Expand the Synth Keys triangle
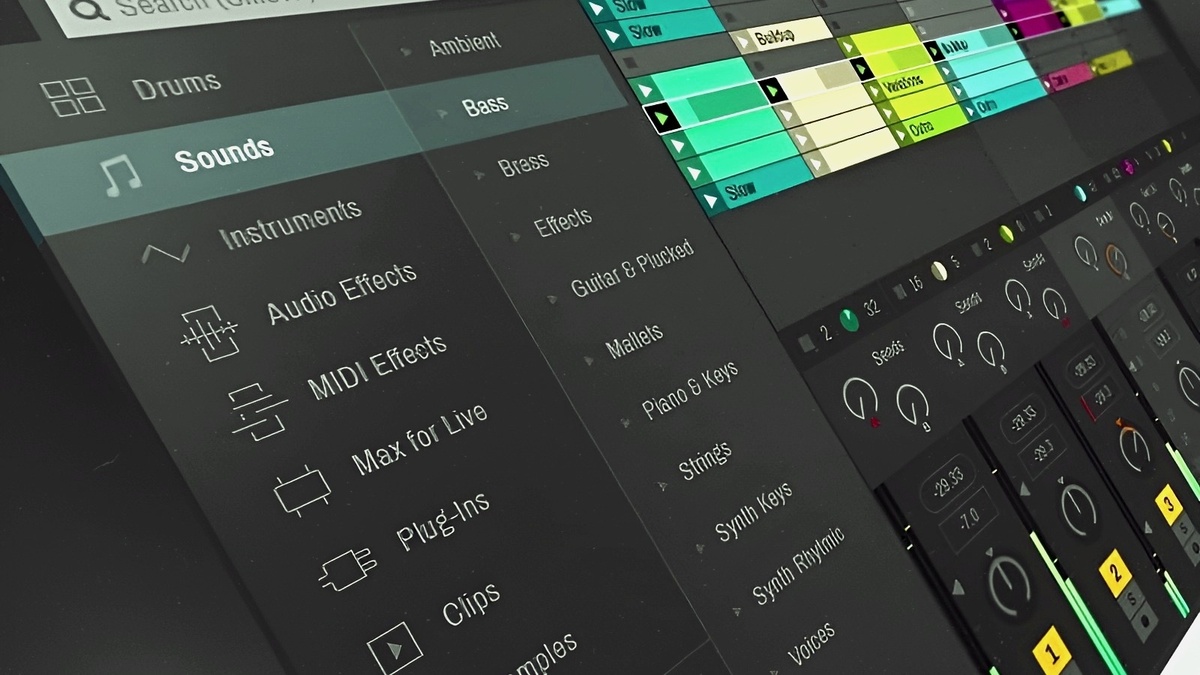This screenshot has width=1200, height=675. click(x=698, y=548)
